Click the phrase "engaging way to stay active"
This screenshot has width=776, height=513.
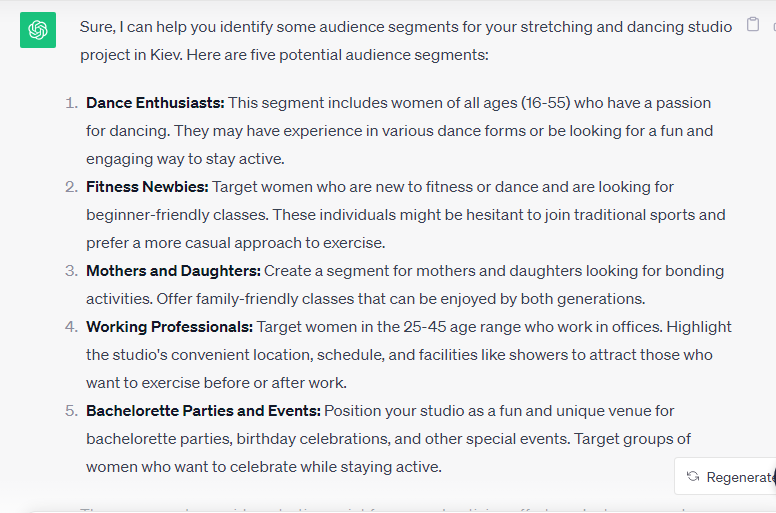click(185, 159)
